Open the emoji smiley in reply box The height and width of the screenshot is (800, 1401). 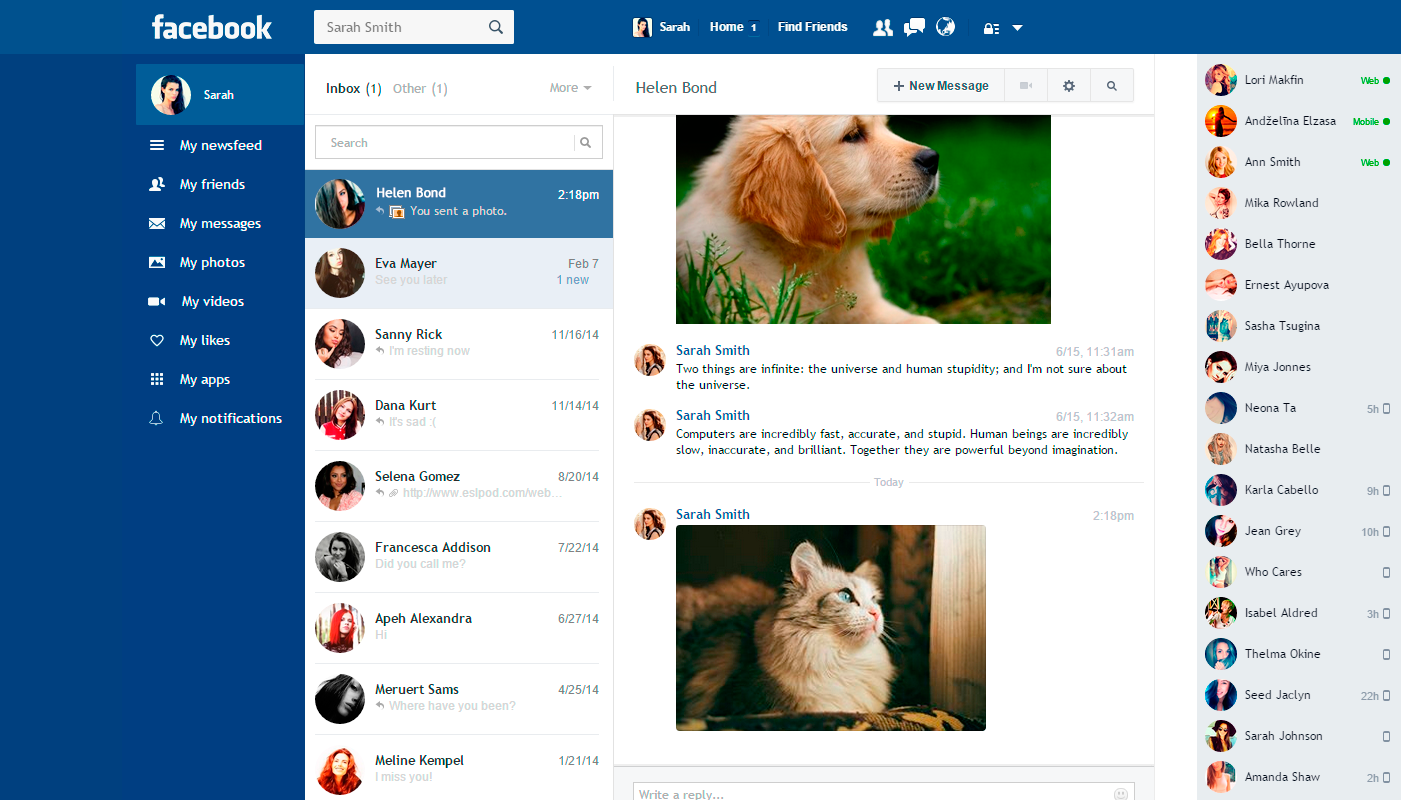(1121, 794)
